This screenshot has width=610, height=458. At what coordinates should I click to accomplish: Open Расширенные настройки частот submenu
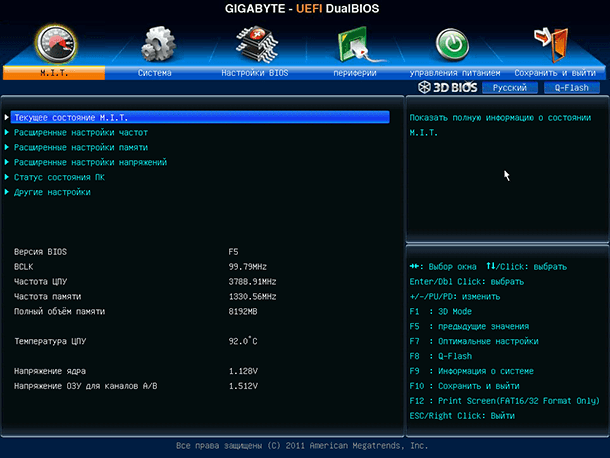pyautogui.click(x=81, y=132)
